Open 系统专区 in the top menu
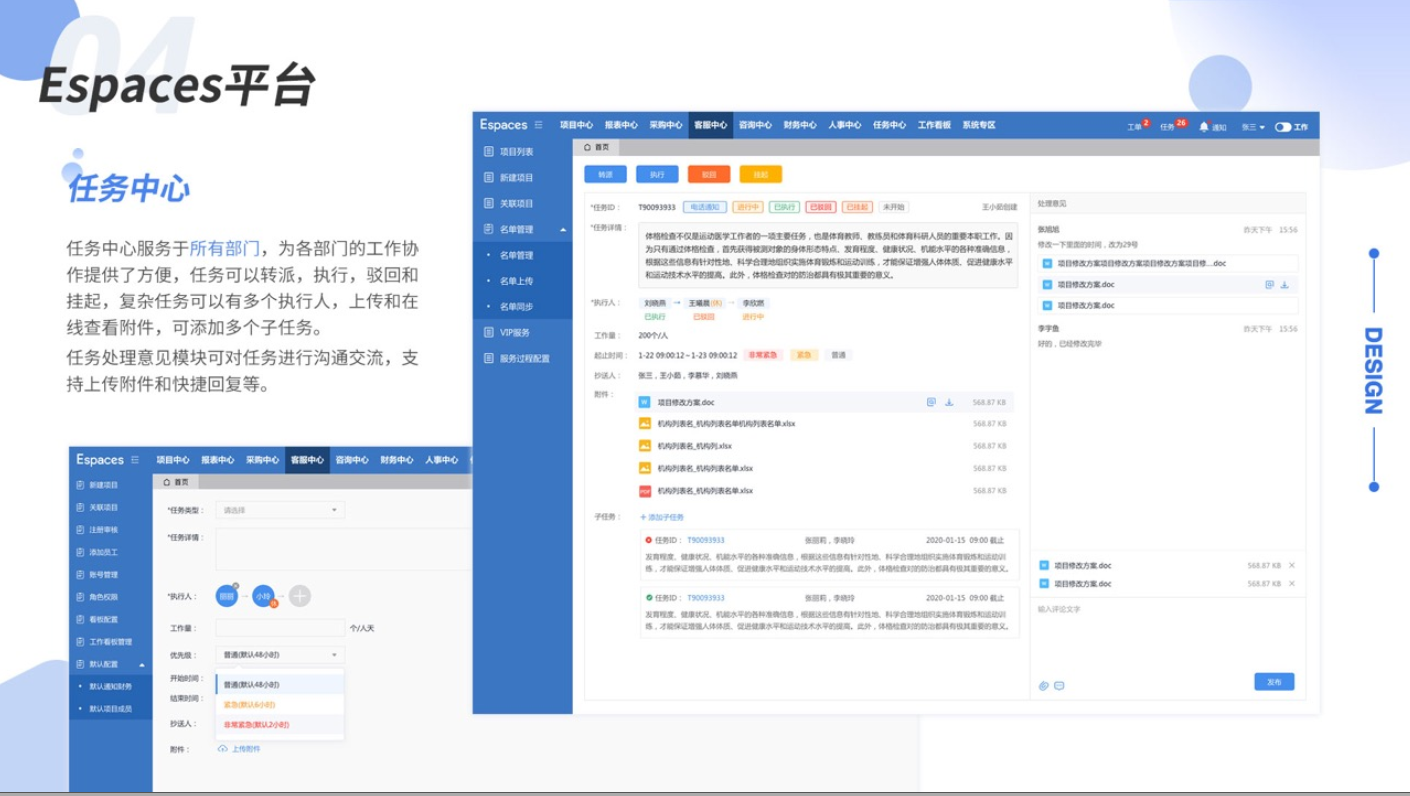1410x796 pixels. (979, 125)
